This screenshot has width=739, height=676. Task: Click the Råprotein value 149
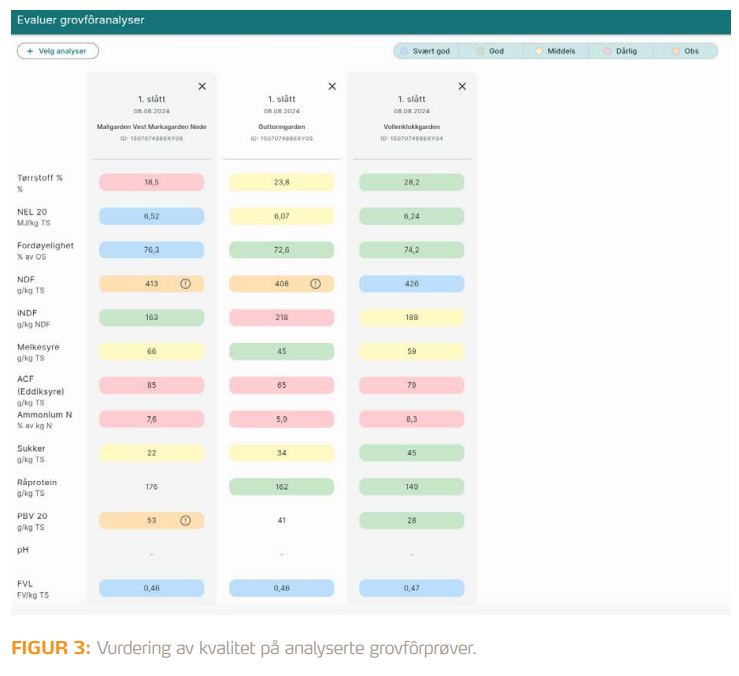[x=412, y=486]
